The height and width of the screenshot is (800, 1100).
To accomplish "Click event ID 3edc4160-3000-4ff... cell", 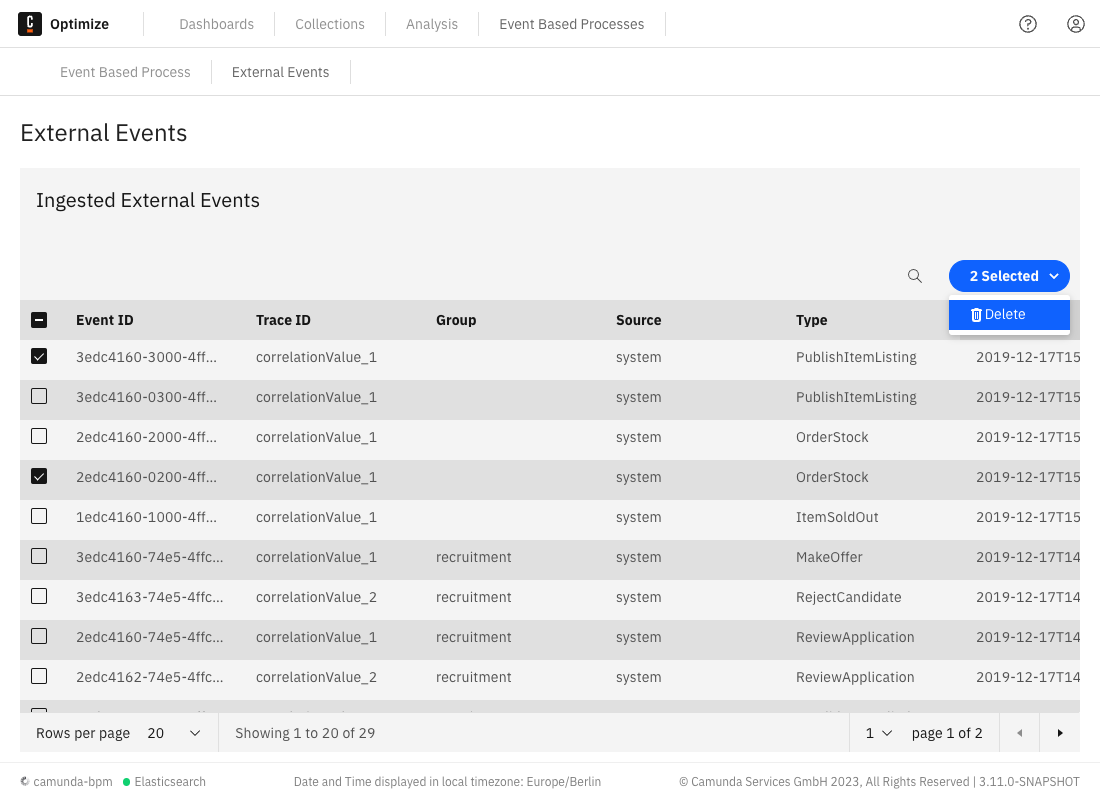I will 147,357.
